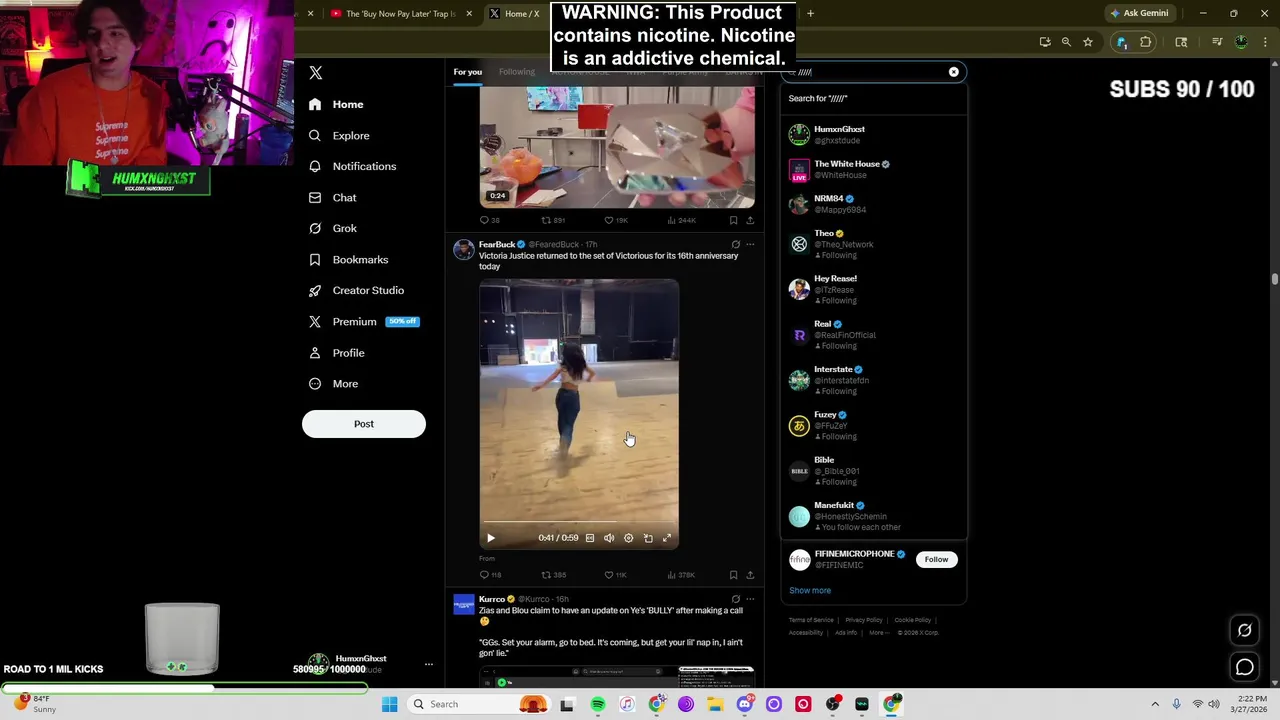This screenshot has width=1280, height=720.
Task: Open video playback settings gear
Action: click(628, 538)
